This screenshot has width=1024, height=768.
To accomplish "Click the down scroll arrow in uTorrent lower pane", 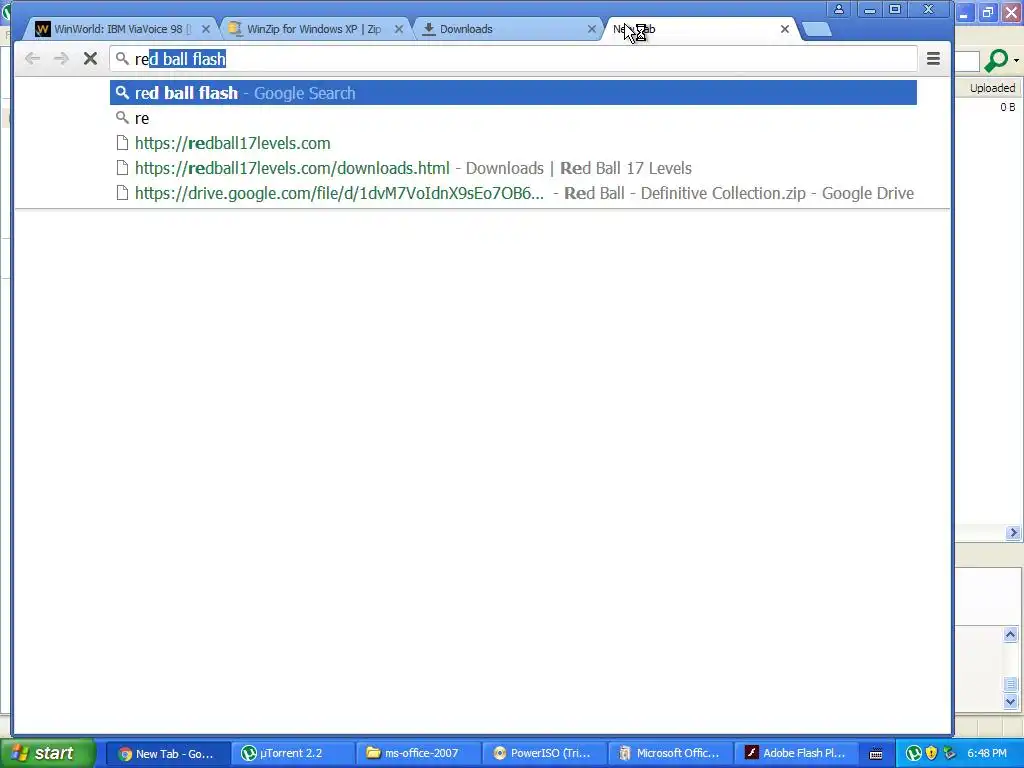I will click(1010, 702).
